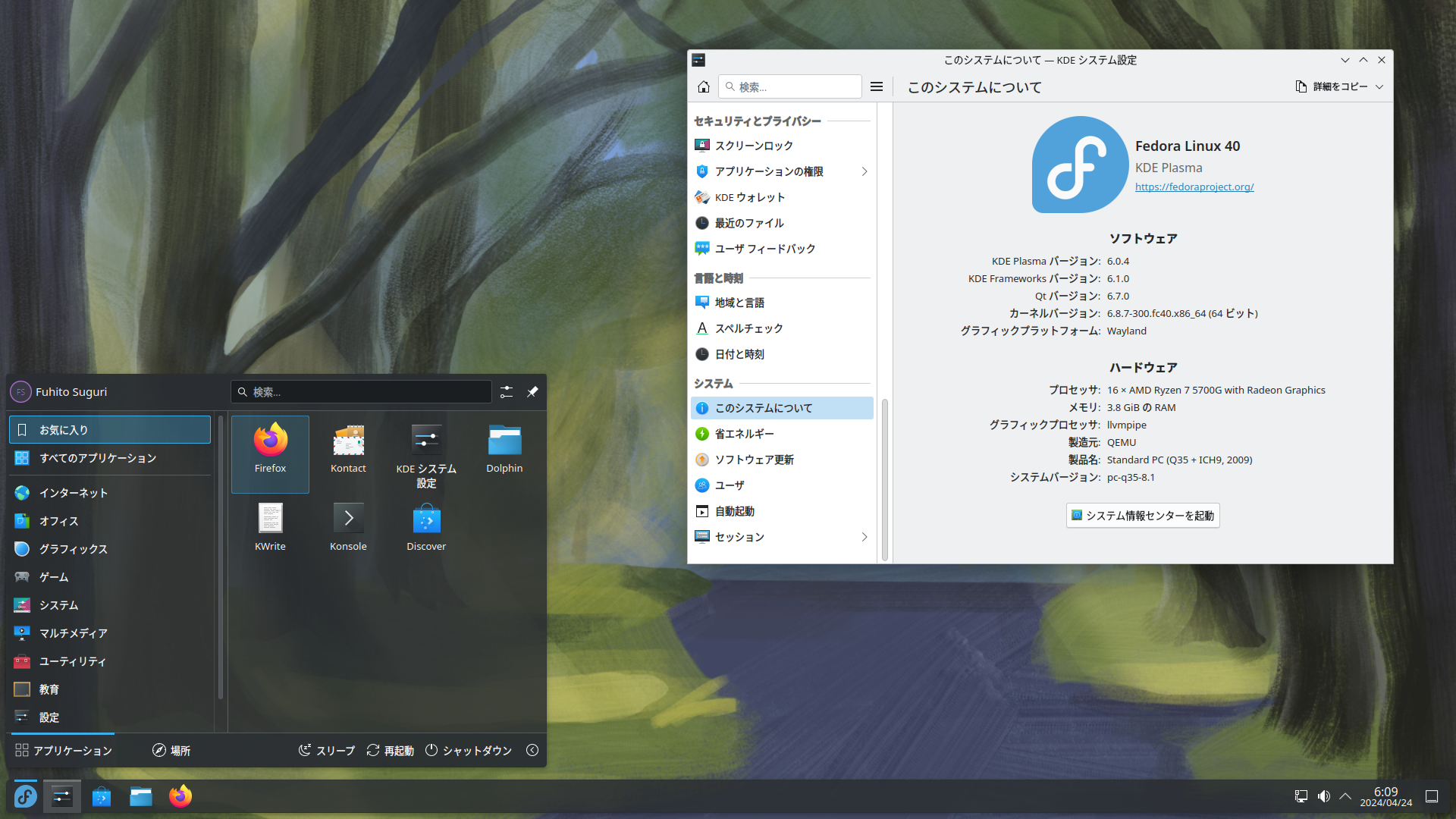Expand the アプリケーションの権限 submenu arrow

tap(864, 171)
